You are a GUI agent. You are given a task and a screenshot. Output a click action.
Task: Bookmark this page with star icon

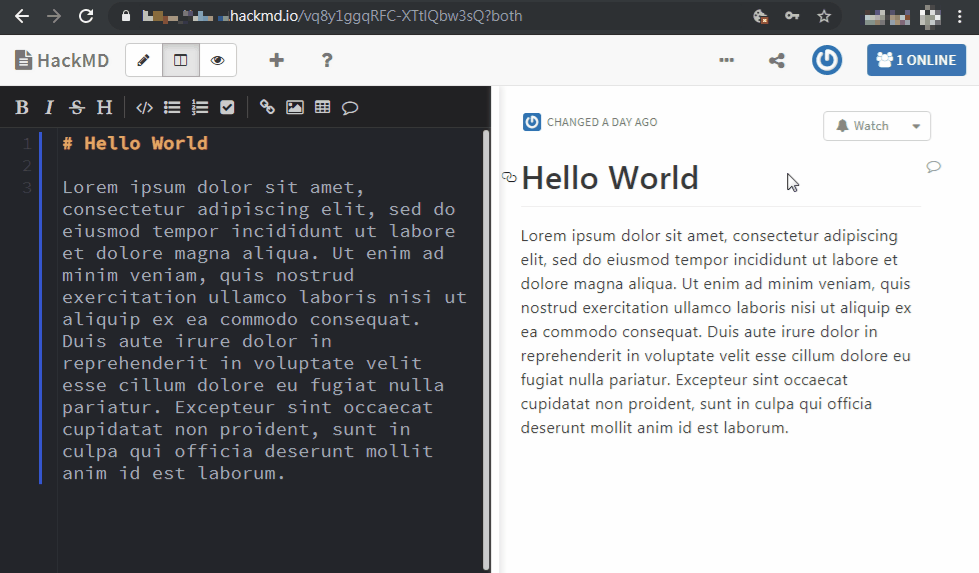click(824, 16)
